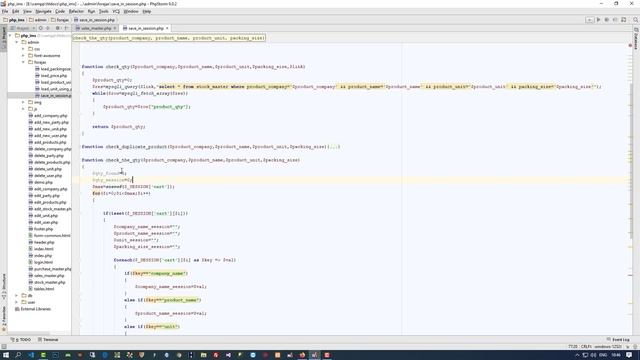Image resolution: width=640 pixels, height=360 pixels.
Task: Open the Code menu
Action: pos(60,11)
